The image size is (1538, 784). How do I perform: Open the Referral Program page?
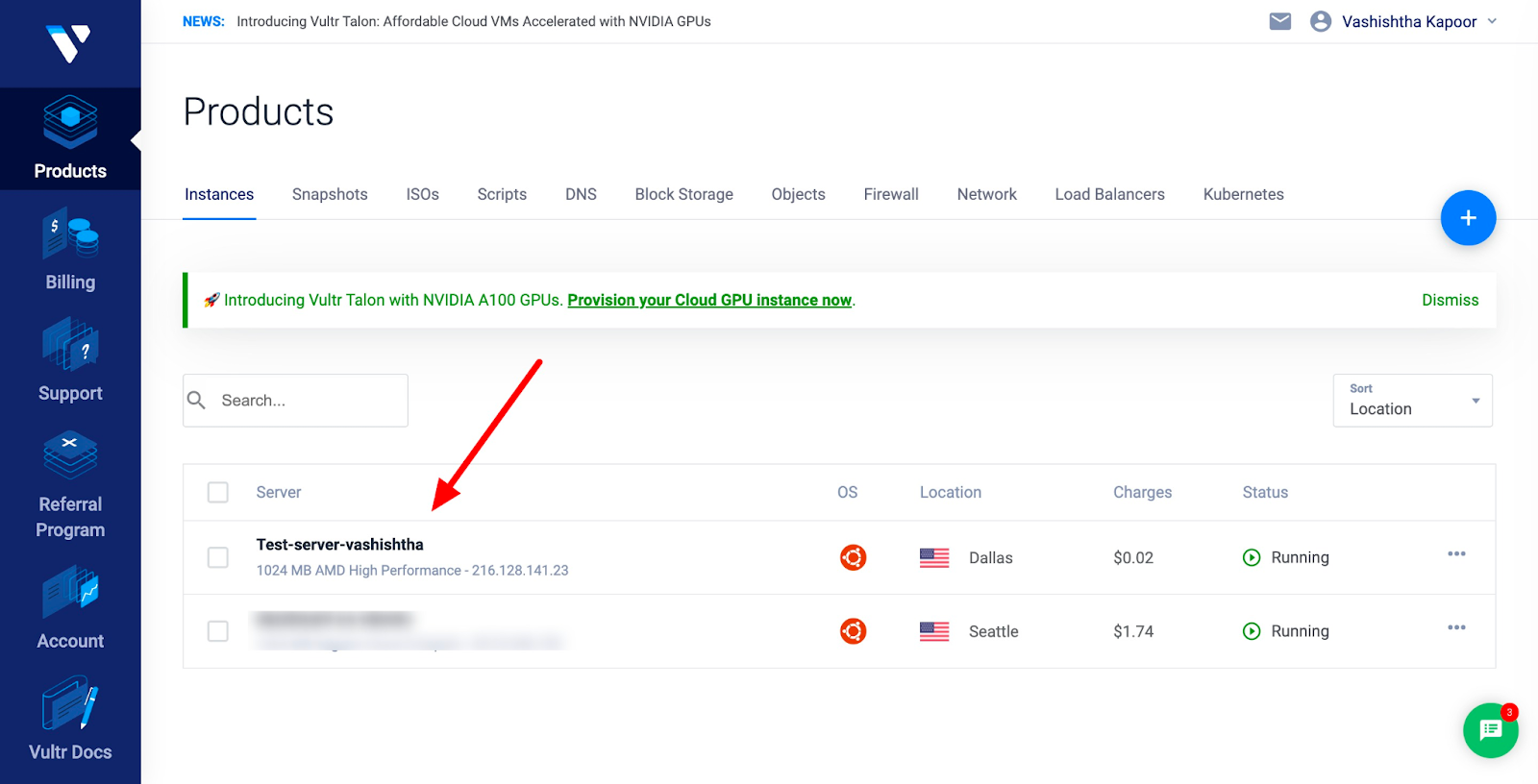point(70,484)
